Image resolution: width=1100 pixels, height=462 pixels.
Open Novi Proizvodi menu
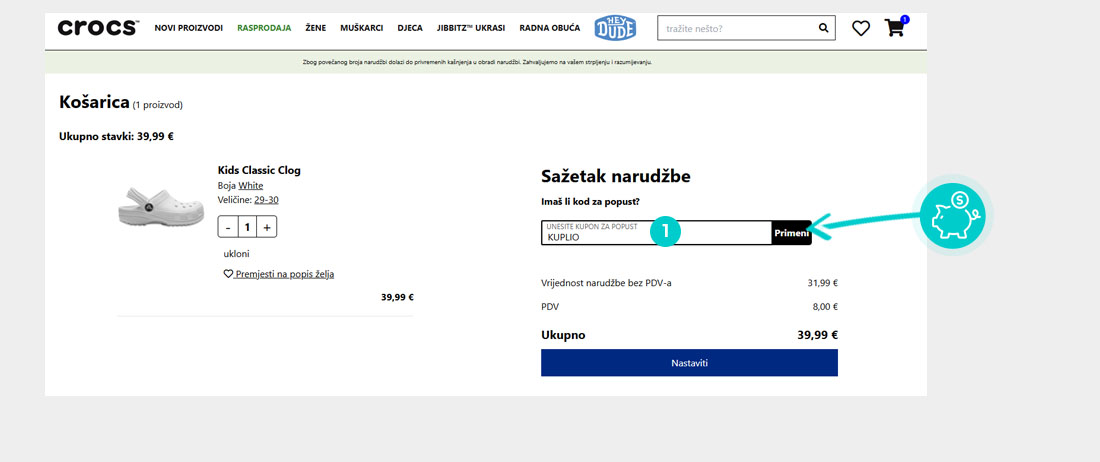pos(189,29)
